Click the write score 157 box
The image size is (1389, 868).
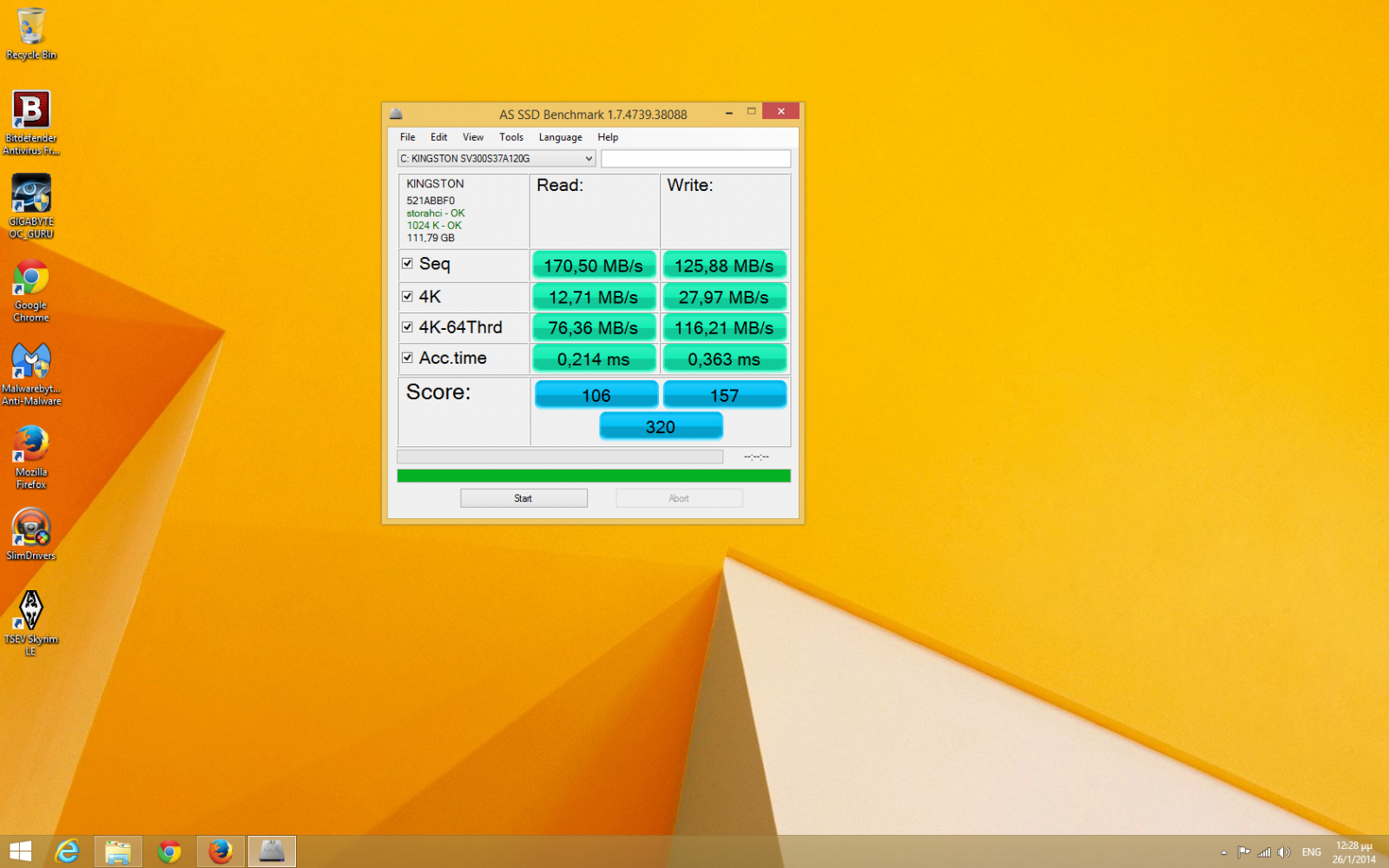(725, 395)
